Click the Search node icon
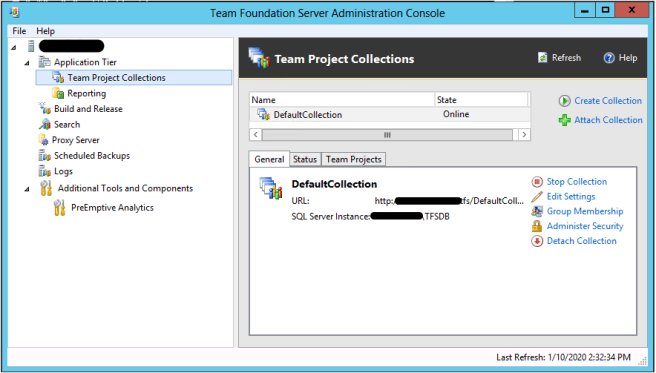Viewport: 656px width, 373px height. point(44,124)
